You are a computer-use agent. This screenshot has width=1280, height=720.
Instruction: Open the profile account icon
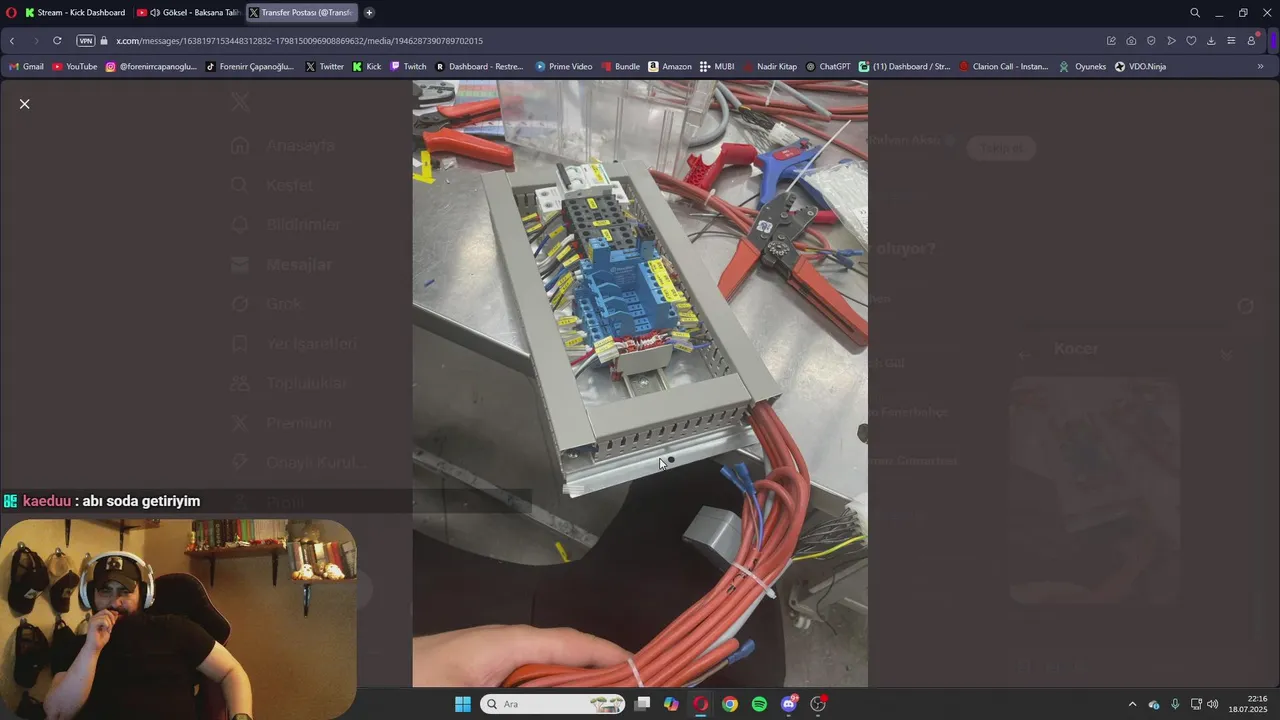pos(1252,41)
